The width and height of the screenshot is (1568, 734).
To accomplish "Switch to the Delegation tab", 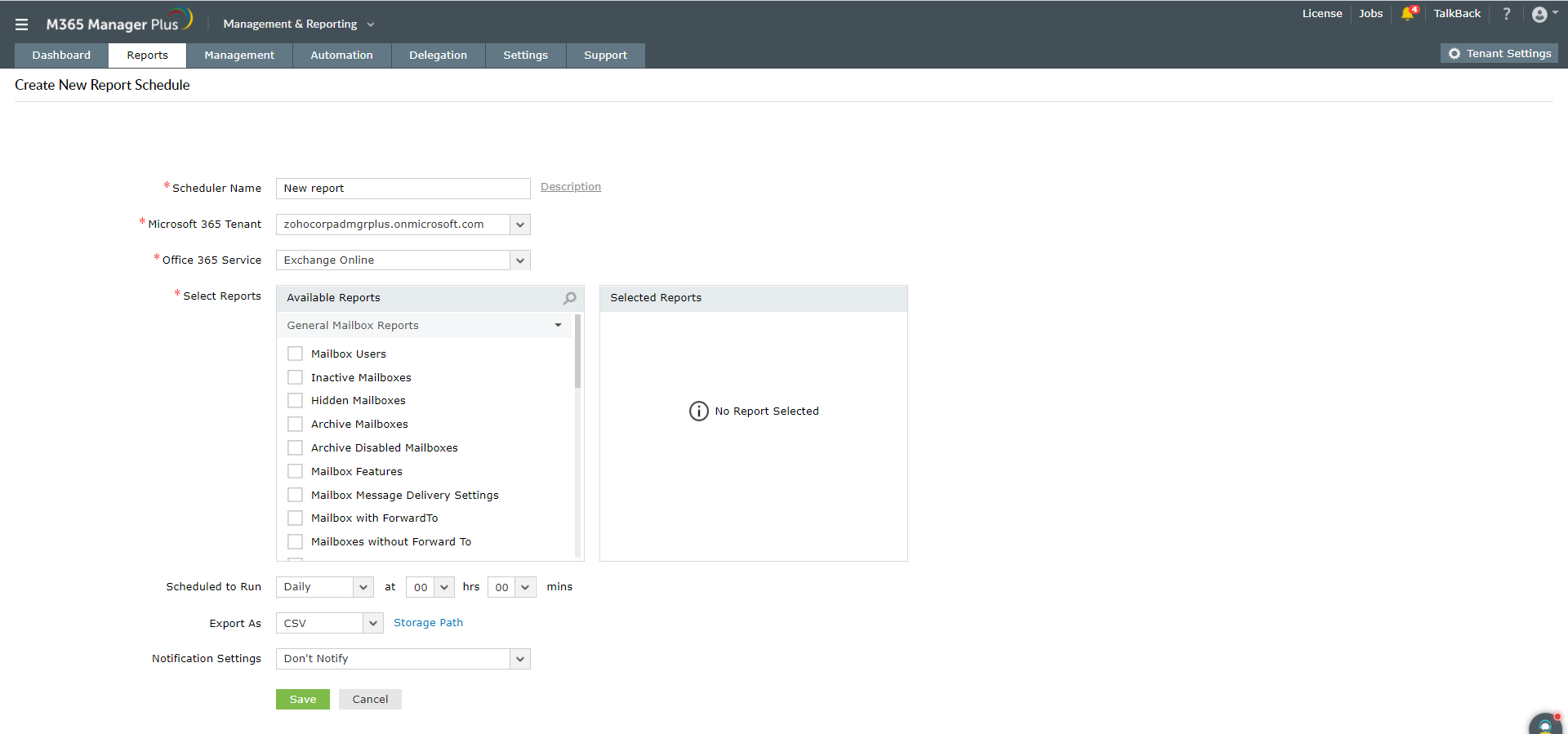I will tap(438, 56).
